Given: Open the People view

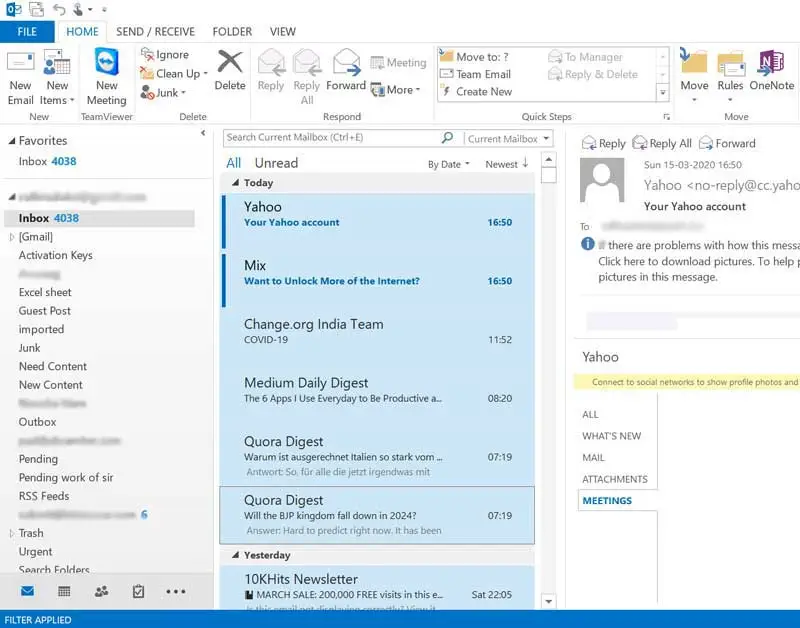Looking at the screenshot, I should 101,591.
